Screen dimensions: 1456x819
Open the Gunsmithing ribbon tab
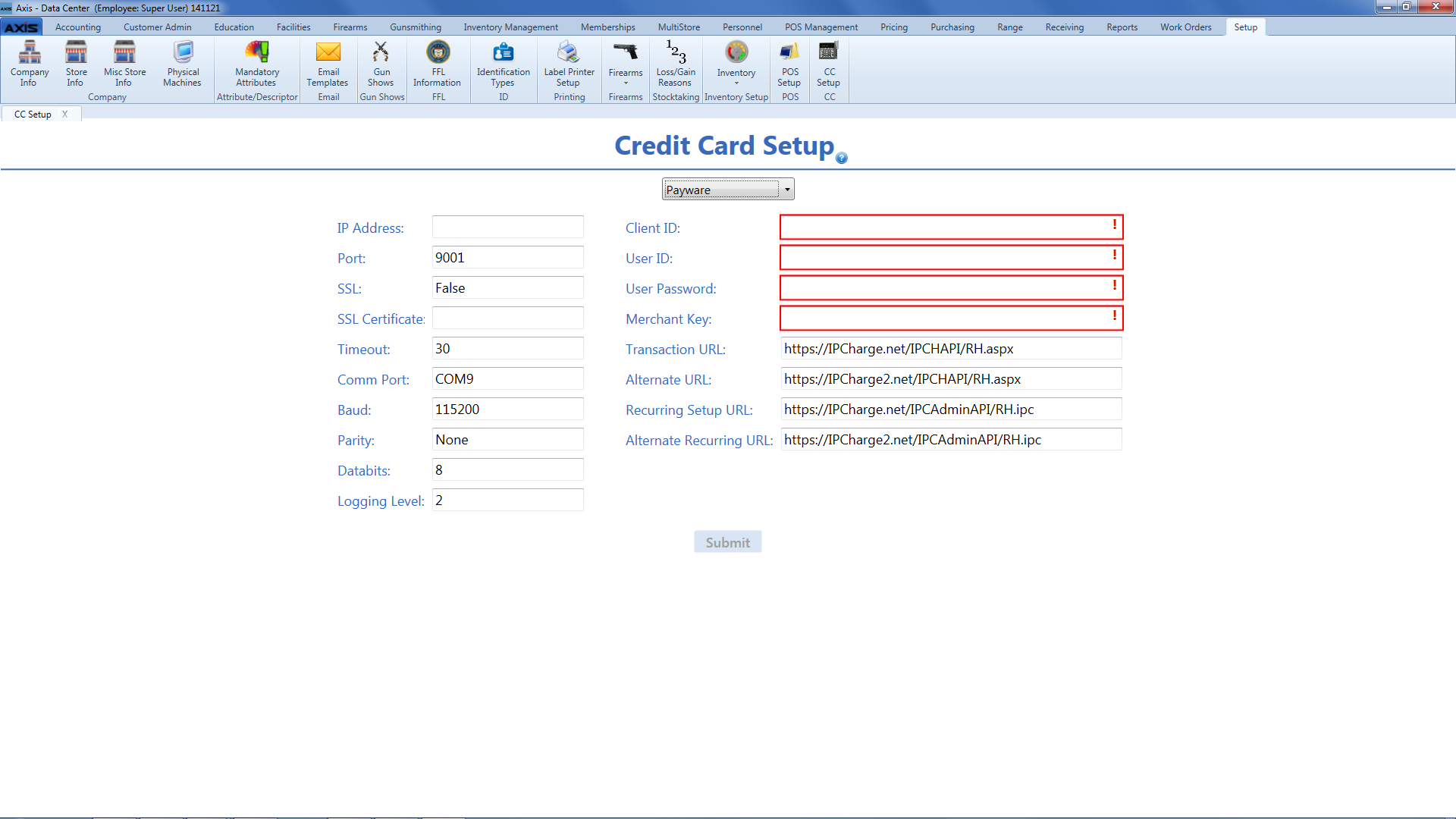click(416, 27)
